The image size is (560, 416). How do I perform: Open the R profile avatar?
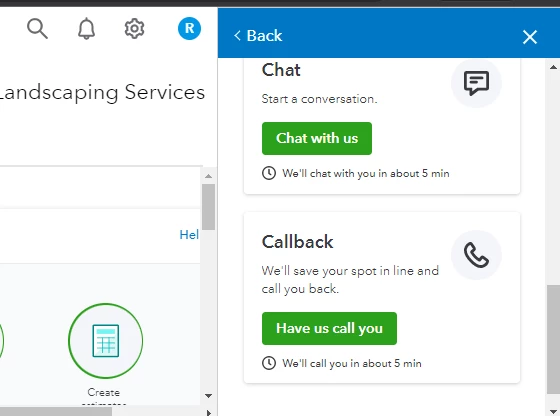point(189,28)
